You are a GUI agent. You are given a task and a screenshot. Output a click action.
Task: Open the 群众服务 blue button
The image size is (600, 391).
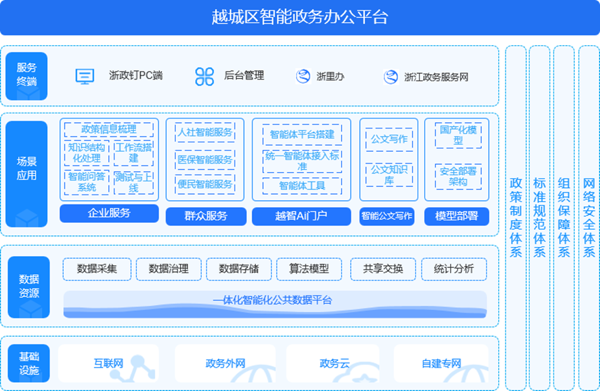coord(206,216)
